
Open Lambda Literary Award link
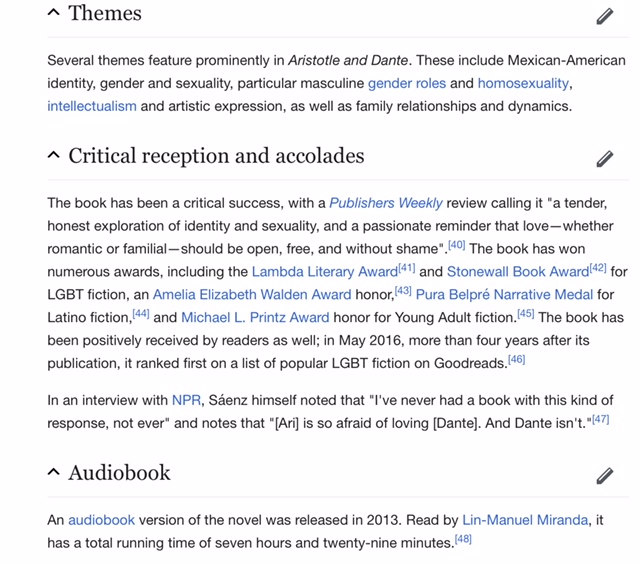325,272
